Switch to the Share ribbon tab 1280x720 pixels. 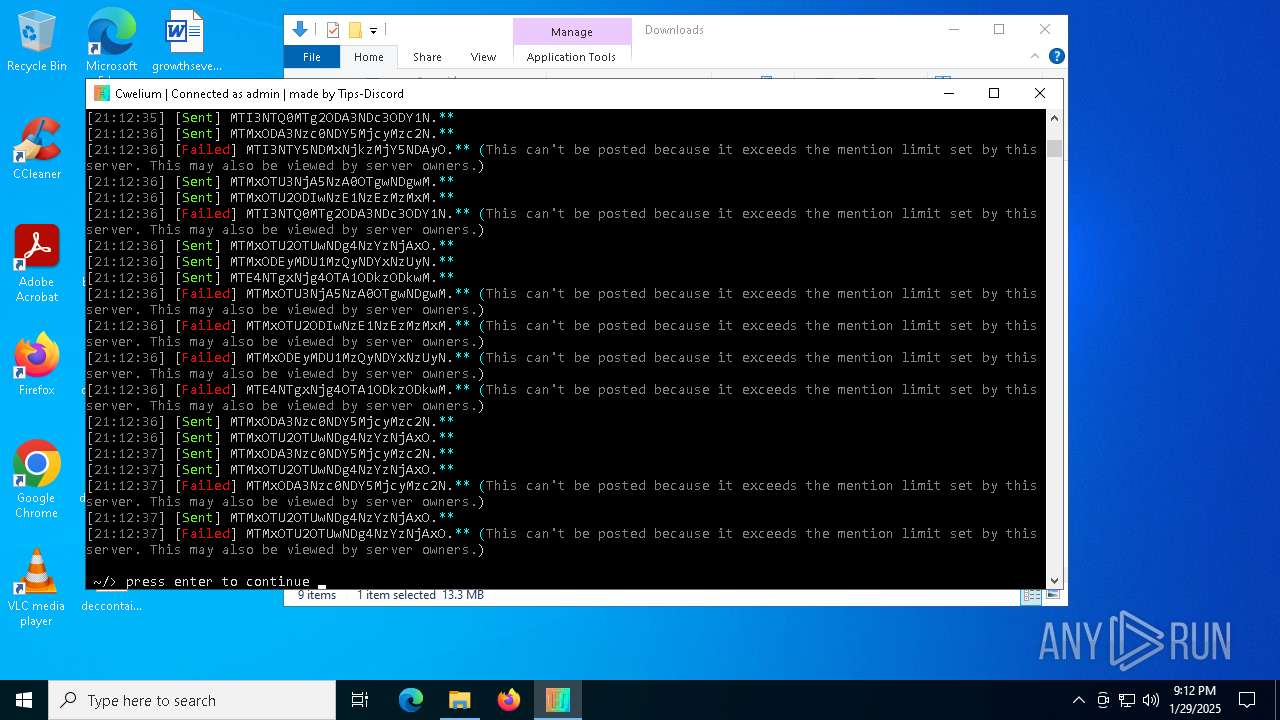click(x=427, y=57)
